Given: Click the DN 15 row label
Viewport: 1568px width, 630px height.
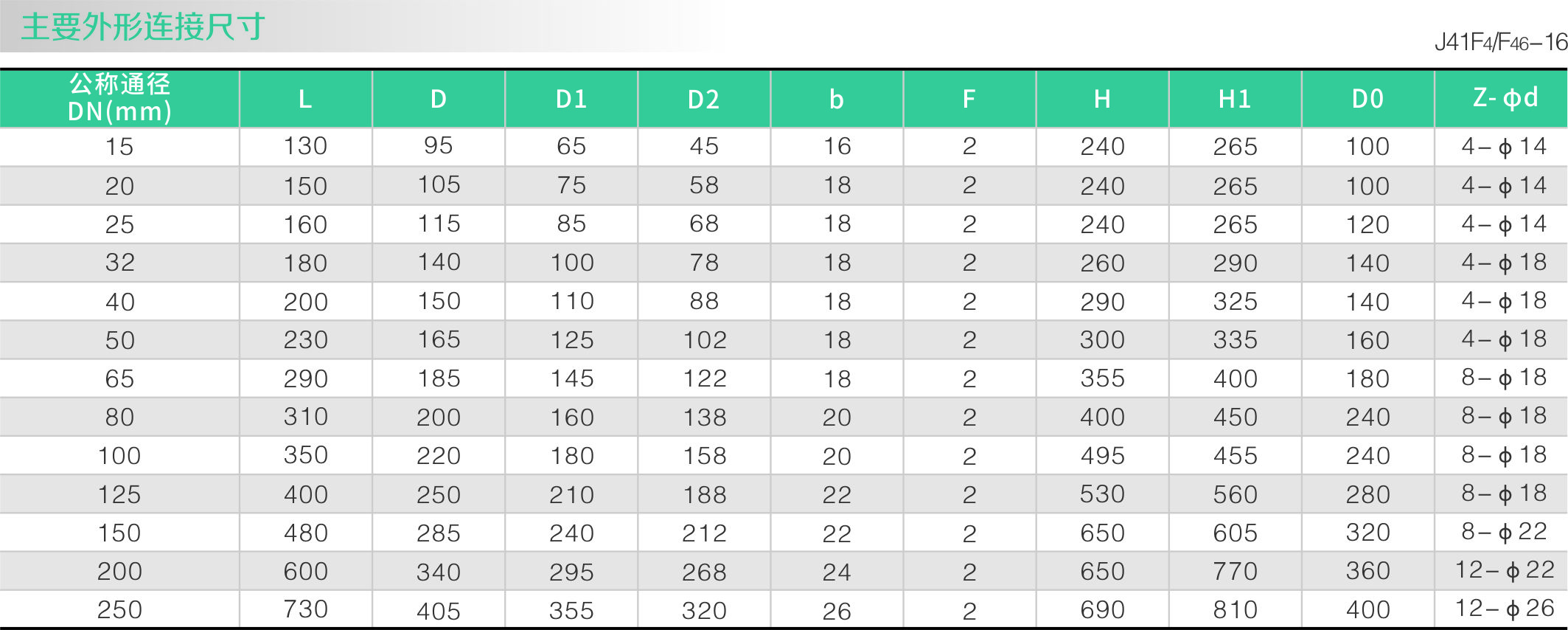Looking at the screenshot, I should [119, 147].
